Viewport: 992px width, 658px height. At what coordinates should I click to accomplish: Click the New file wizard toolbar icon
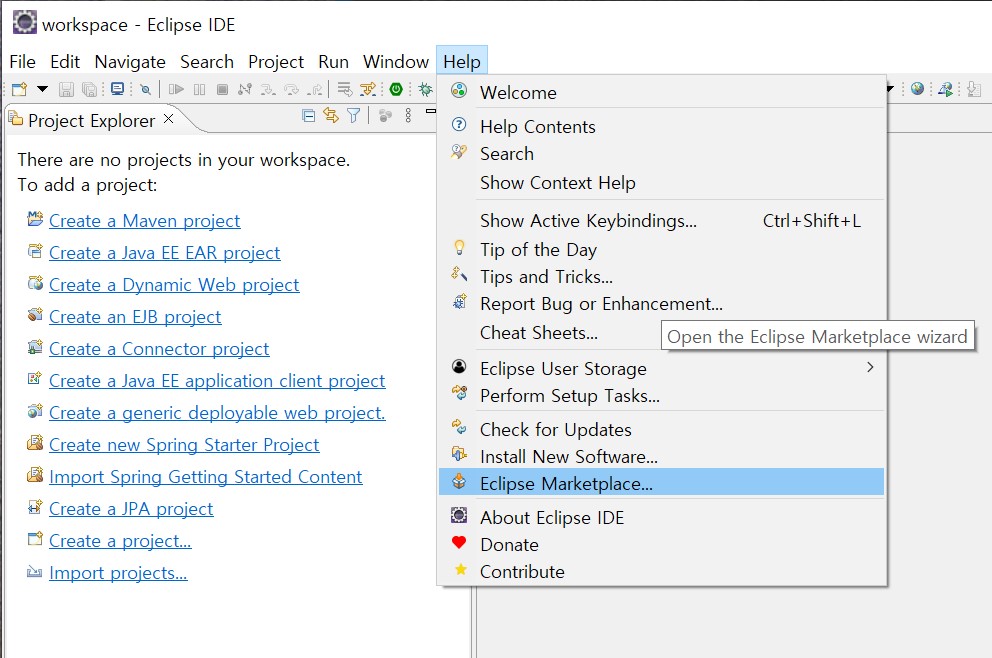click(19, 89)
